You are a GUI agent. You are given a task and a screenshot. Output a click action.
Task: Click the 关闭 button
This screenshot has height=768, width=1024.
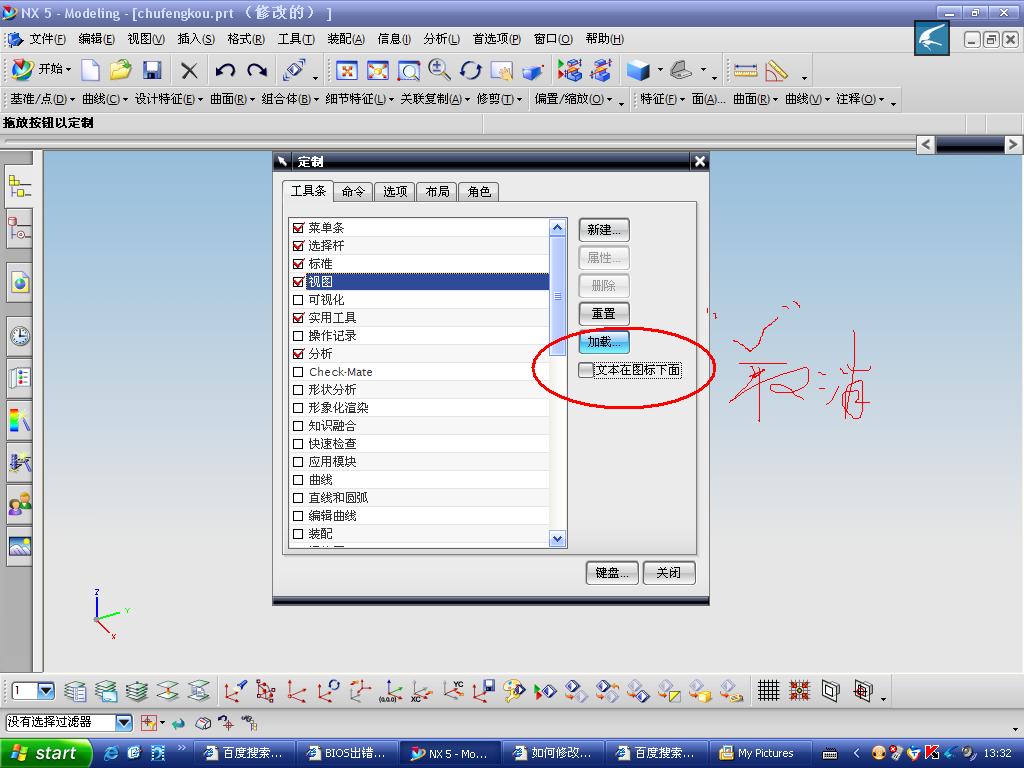click(x=669, y=573)
